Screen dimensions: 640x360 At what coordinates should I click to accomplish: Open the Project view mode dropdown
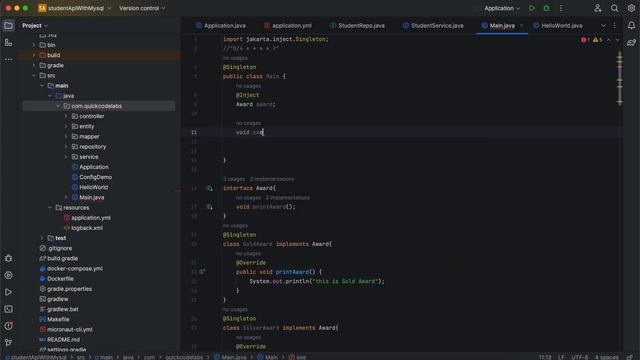(35, 25)
